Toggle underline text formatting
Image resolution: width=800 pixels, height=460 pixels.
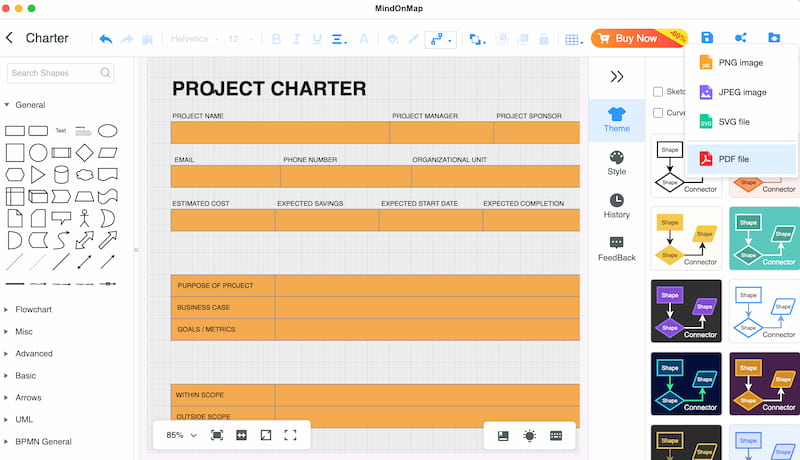(317, 39)
